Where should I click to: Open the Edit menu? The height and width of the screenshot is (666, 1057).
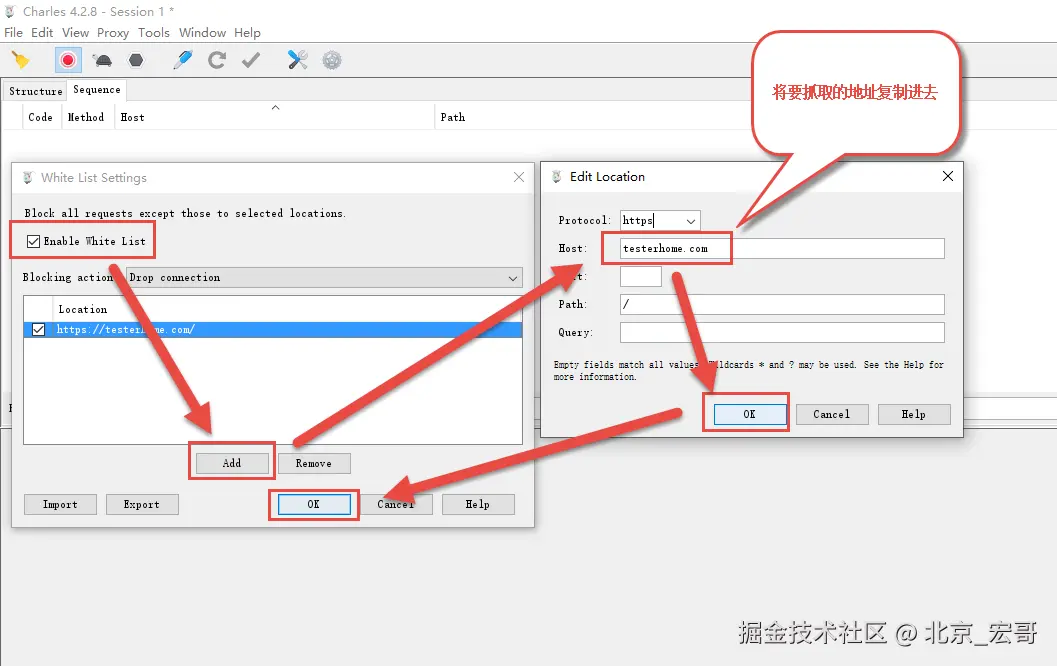click(42, 32)
